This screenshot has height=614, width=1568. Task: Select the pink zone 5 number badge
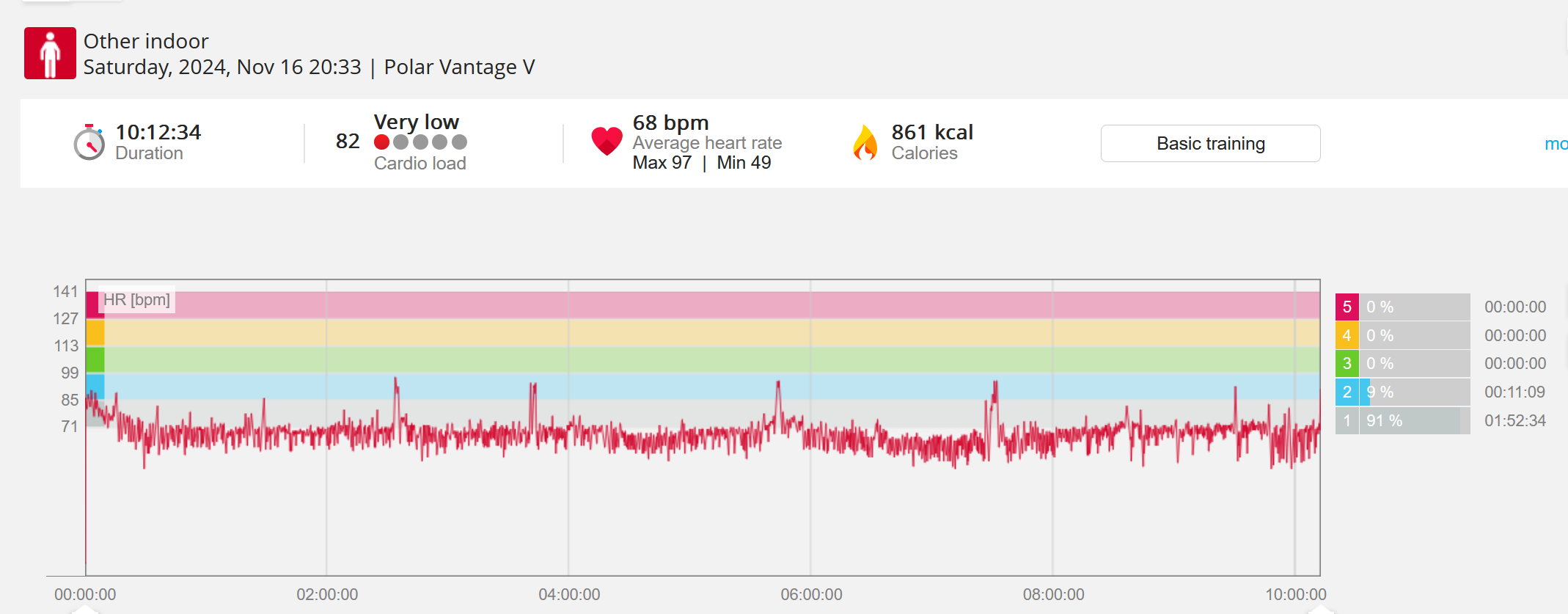(x=1347, y=307)
